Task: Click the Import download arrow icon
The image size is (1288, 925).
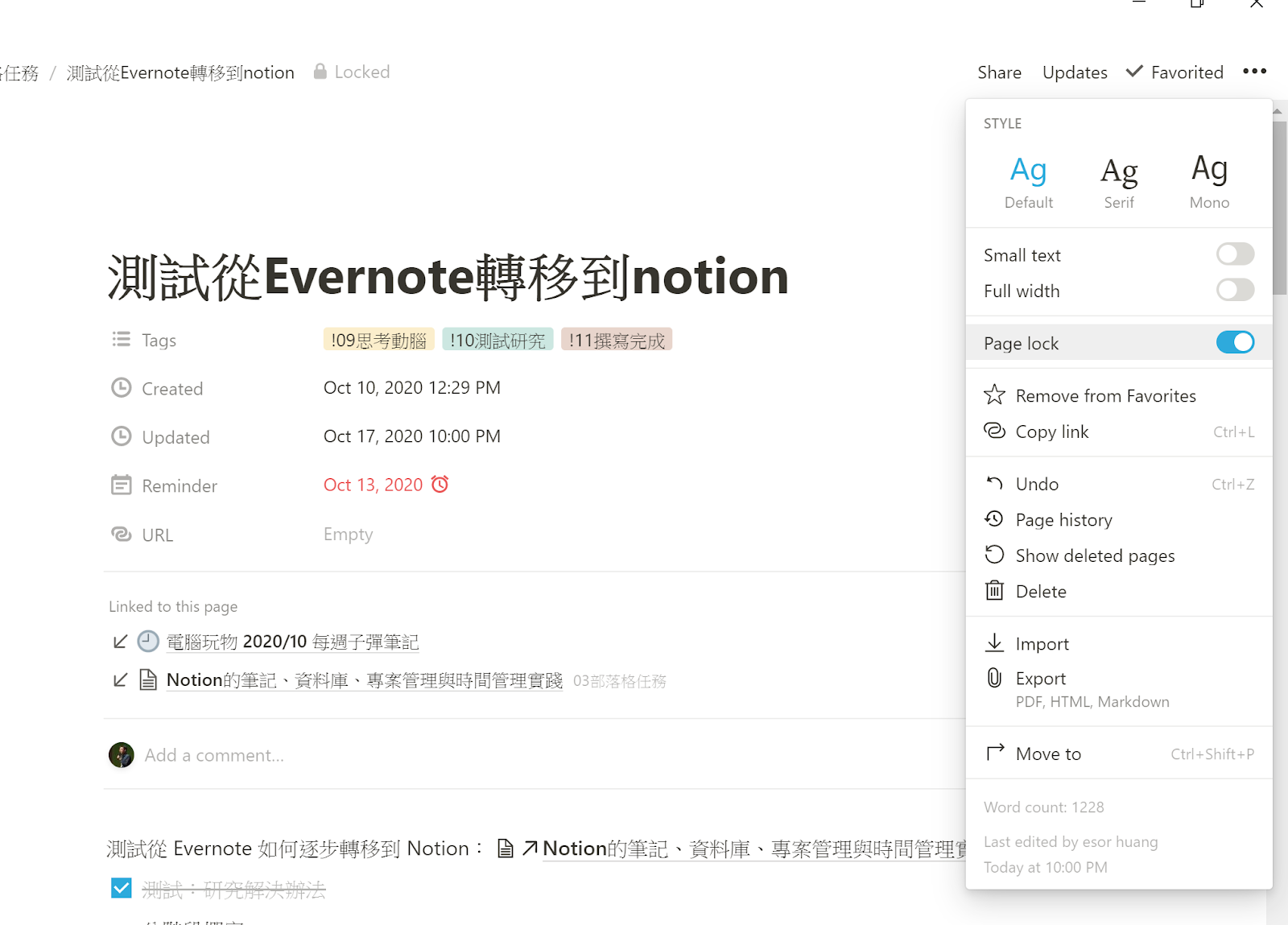Action: click(994, 642)
